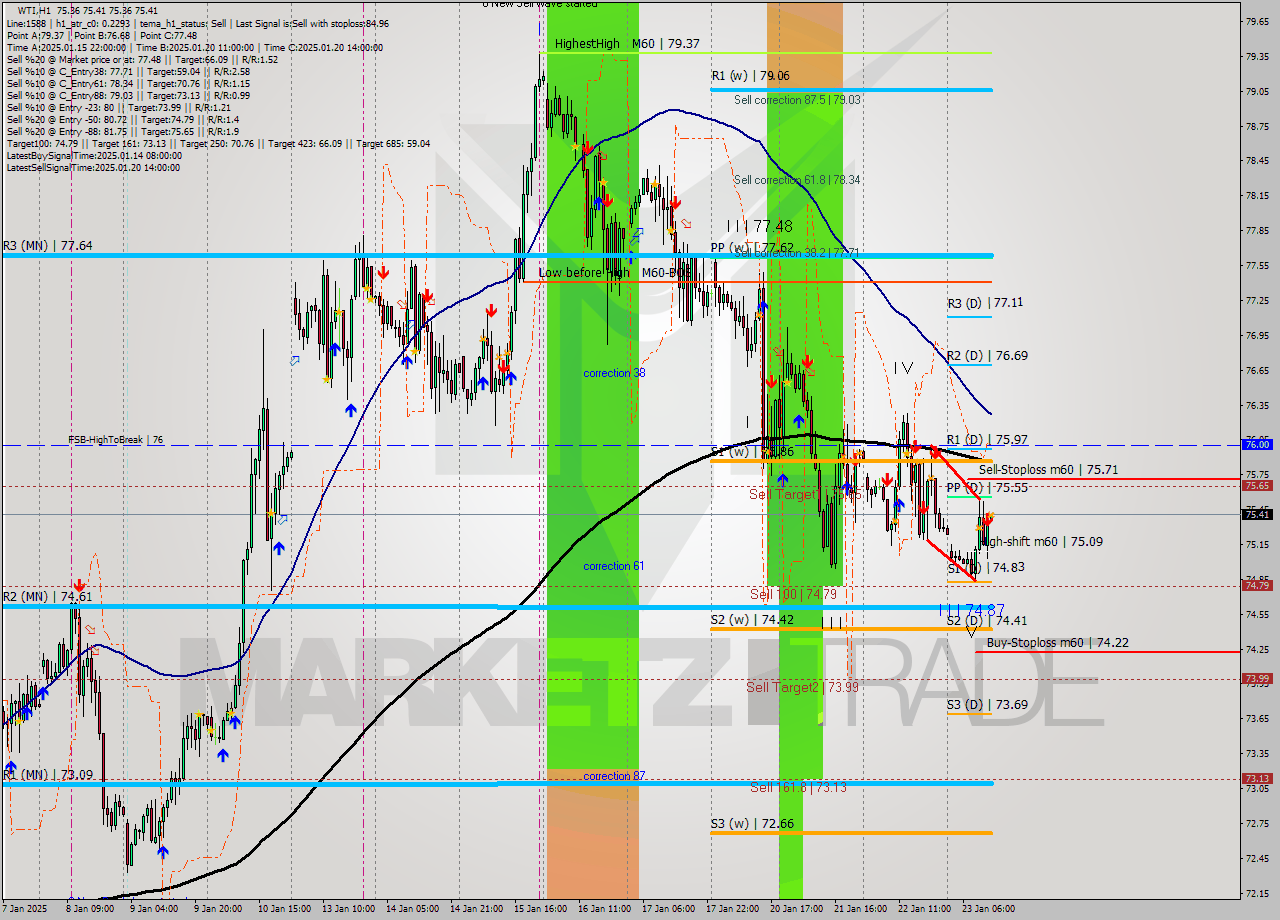Select the LatestBuySignalTime text line

[x=94, y=156]
